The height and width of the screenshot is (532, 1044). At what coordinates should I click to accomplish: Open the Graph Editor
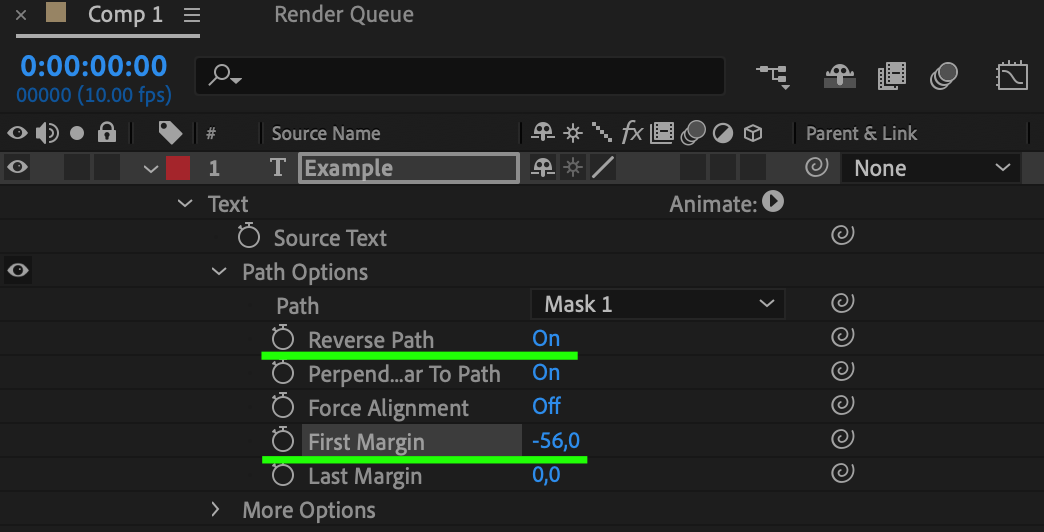1012,77
